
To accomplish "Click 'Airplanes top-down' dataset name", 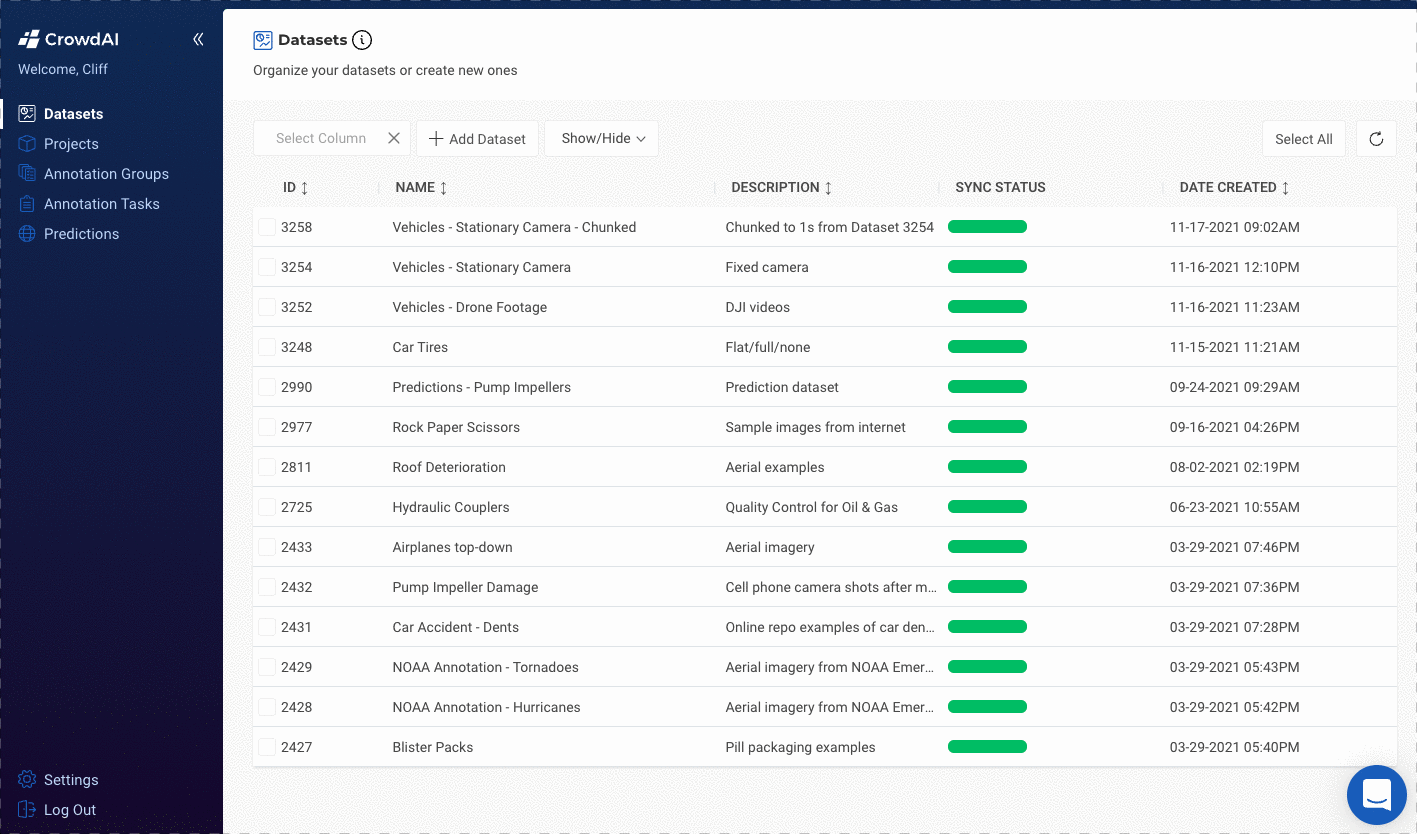I will 452,547.
